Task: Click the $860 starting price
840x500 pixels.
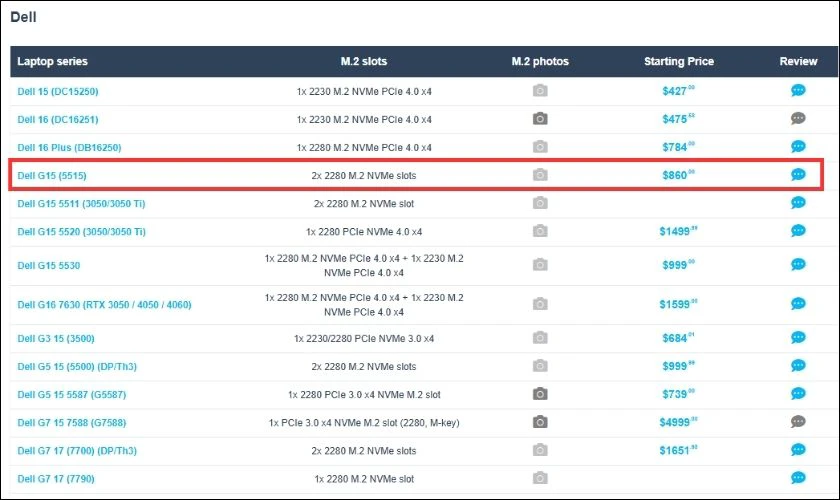Action: (678, 175)
